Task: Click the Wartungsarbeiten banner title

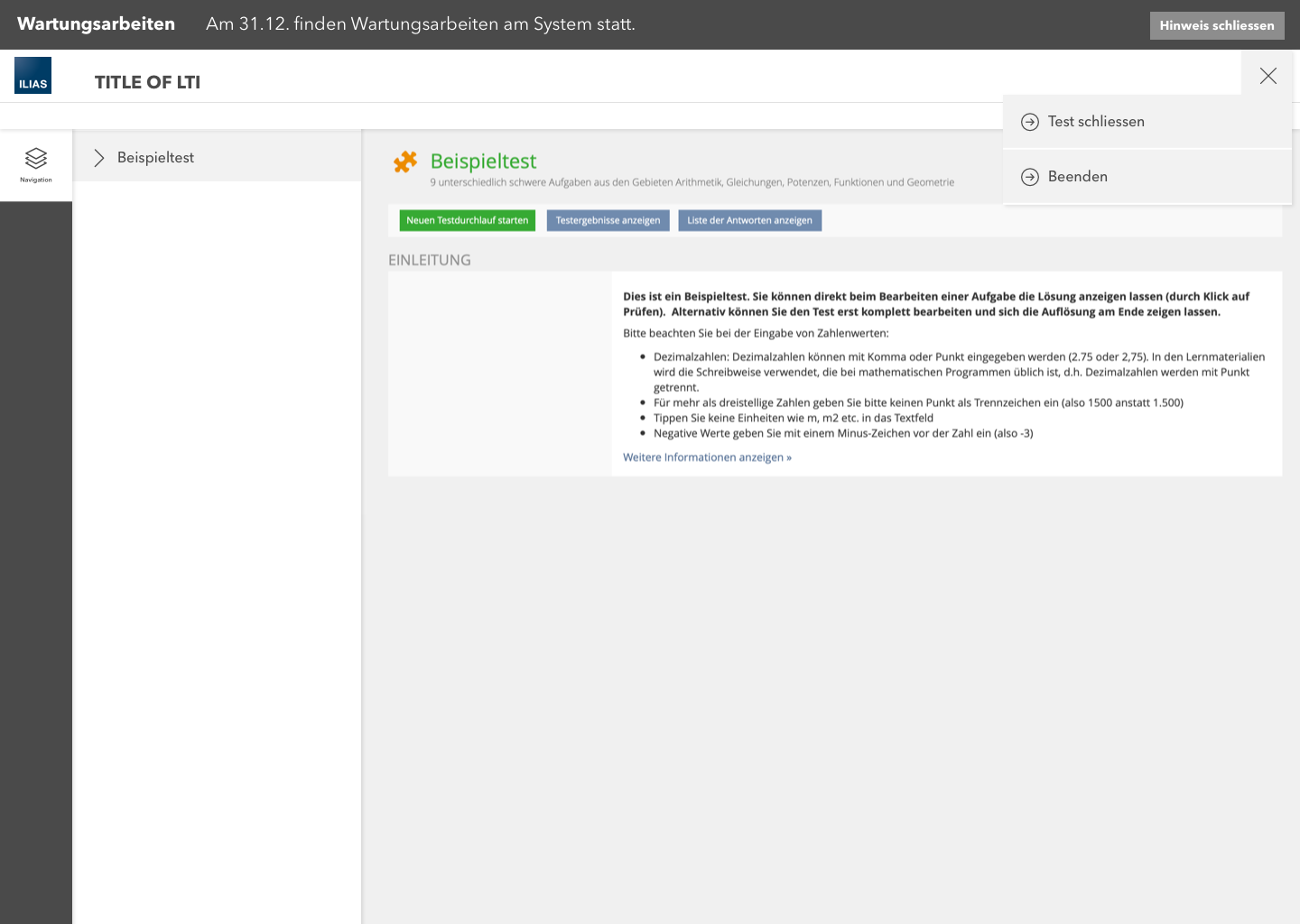Action: point(96,24)
